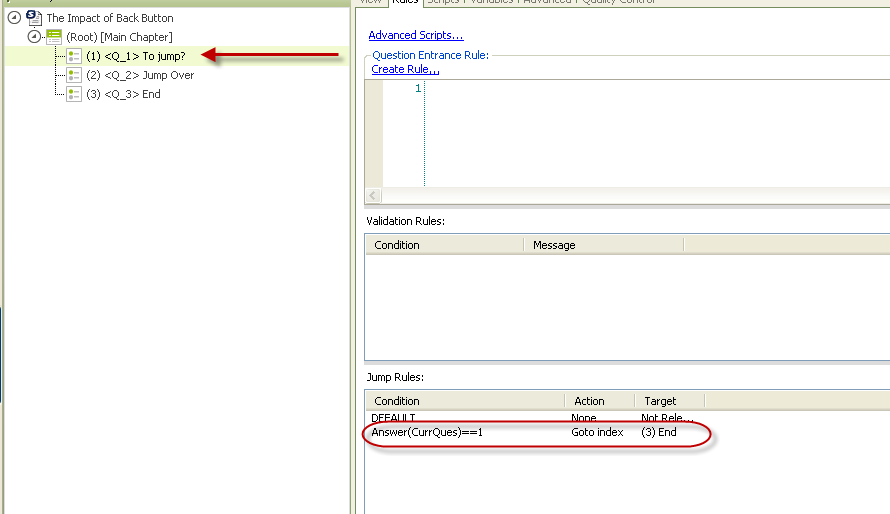Click Jump Rules 'Target' column header
Screen dimensions: 890x514
[x=670, y=401]
